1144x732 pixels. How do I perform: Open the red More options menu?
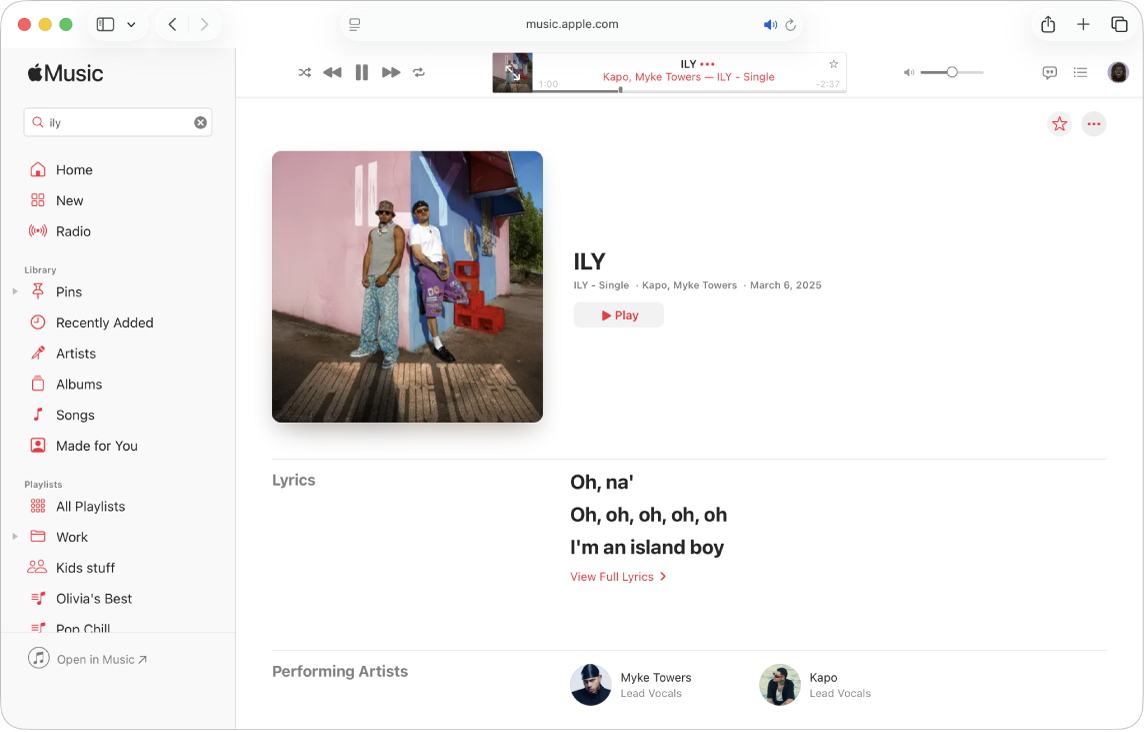tap(1094, 124)
